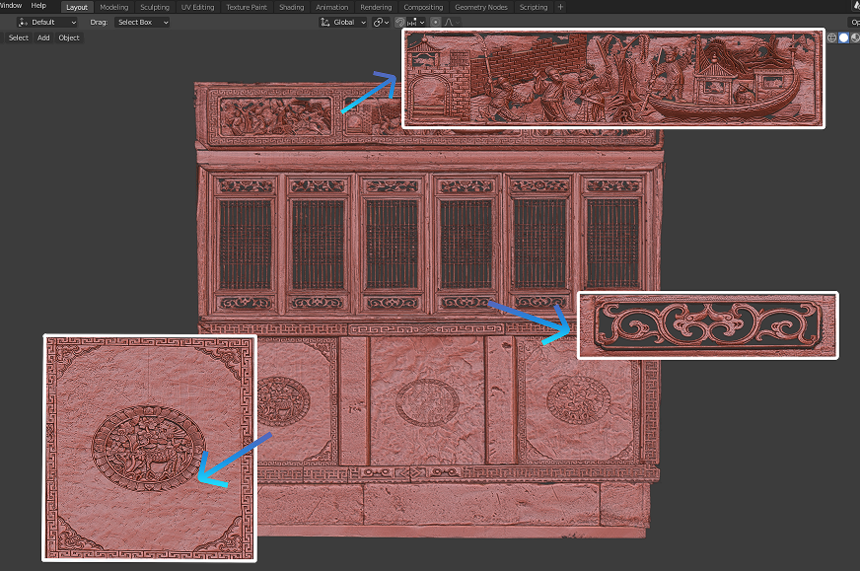
Task: Go to the Animation workspace tab
Action: 332,7
